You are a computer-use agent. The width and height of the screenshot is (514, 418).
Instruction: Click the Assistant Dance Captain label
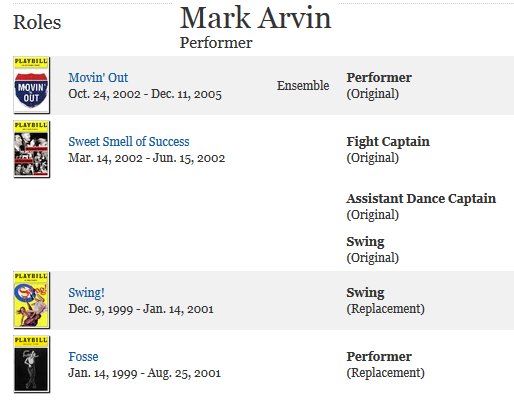(x=421, y=198)
